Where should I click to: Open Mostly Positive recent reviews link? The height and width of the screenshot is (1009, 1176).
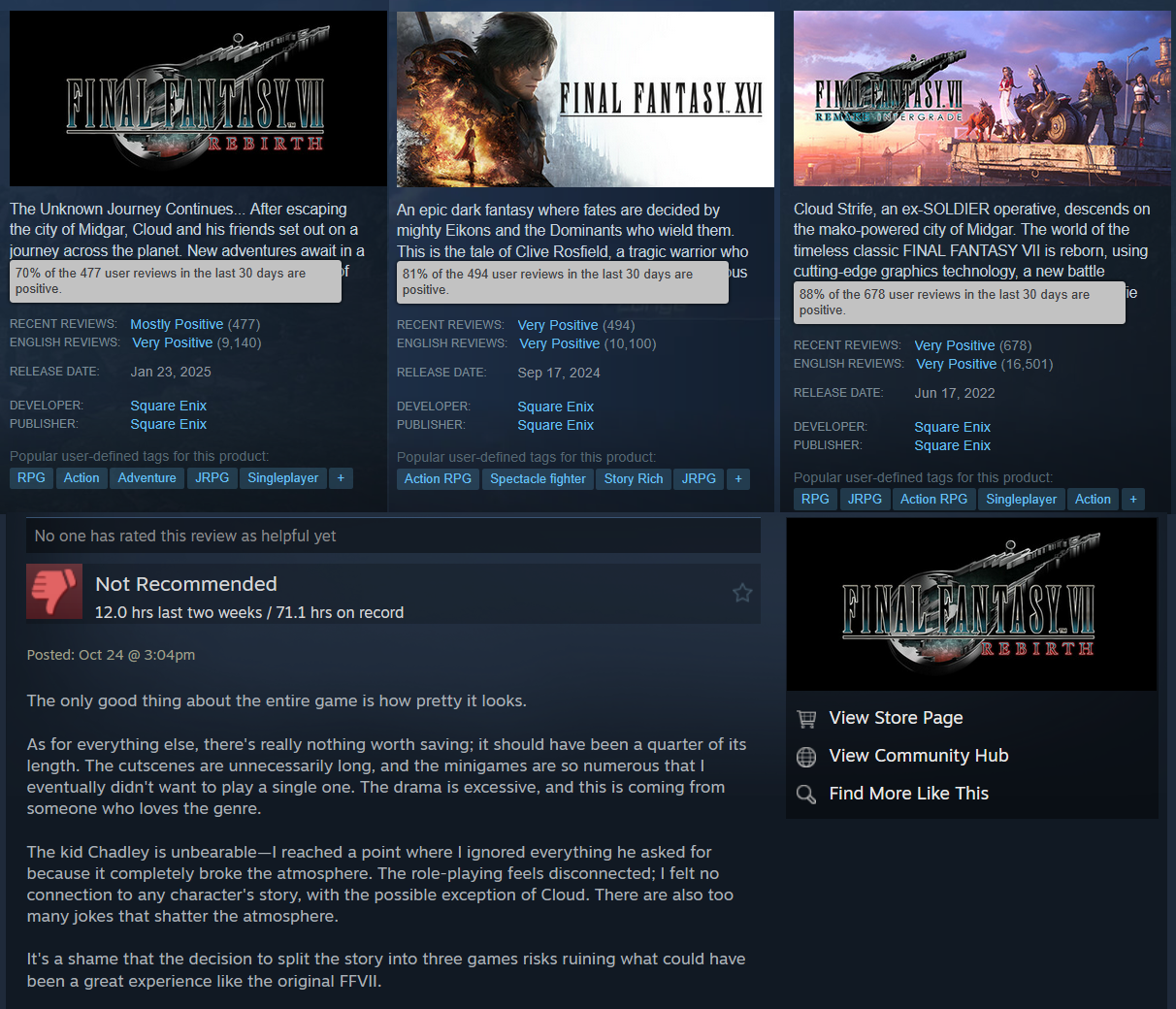pos(177,324)
